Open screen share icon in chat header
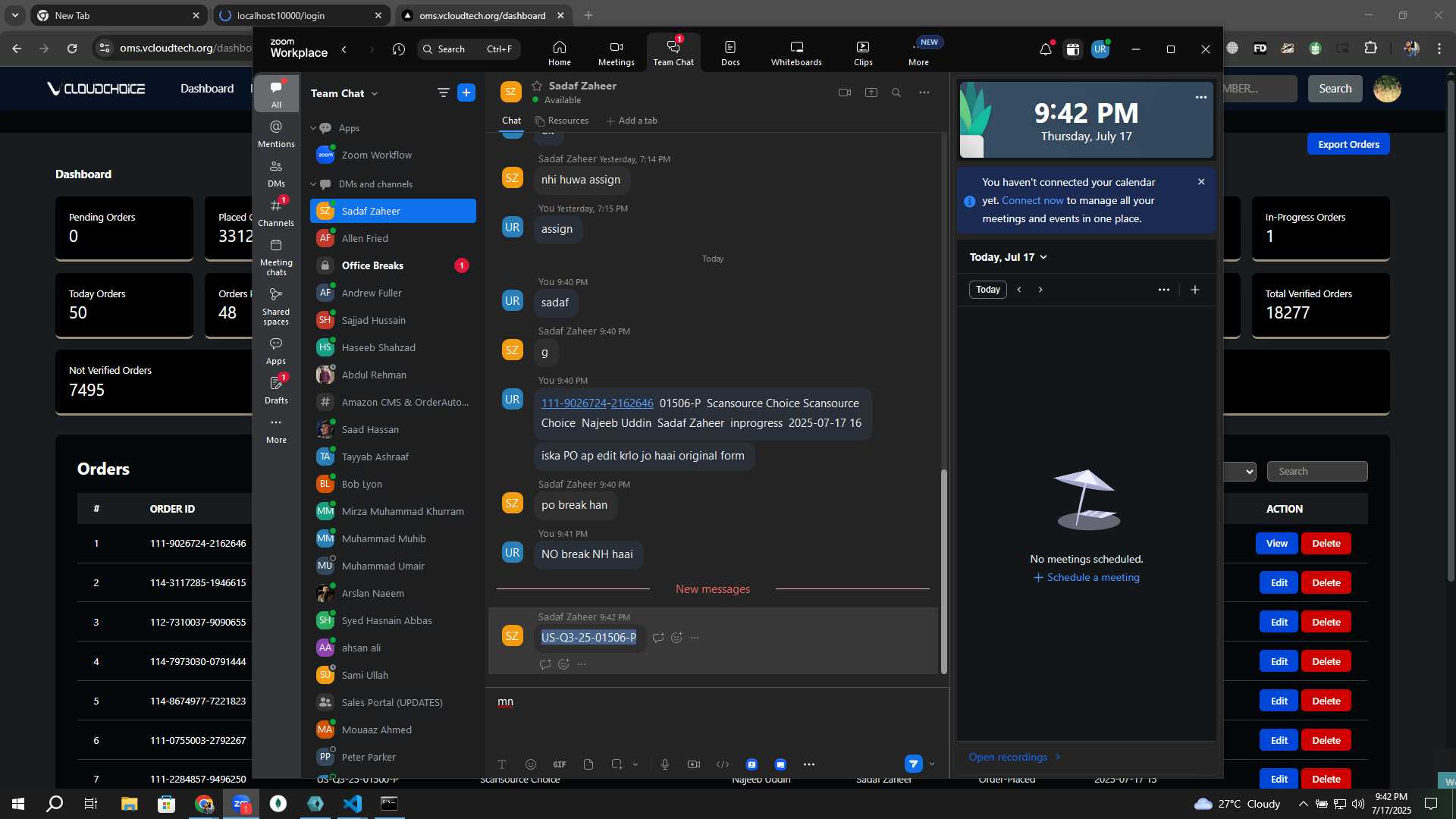The height and width of the screenshot is (819, 1456). point(871,93)
